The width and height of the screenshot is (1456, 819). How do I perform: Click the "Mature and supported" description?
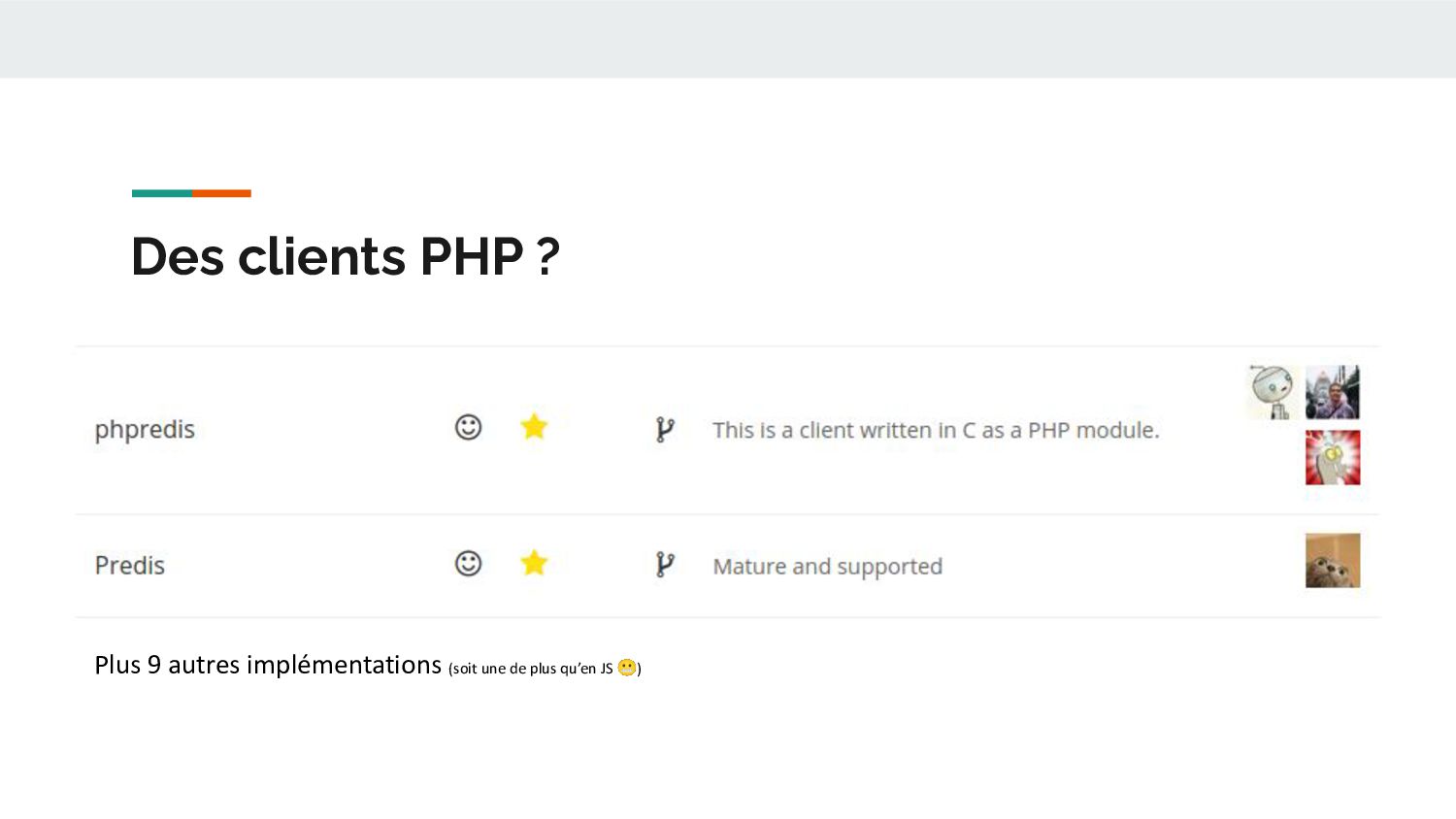(x=827, y=566)
